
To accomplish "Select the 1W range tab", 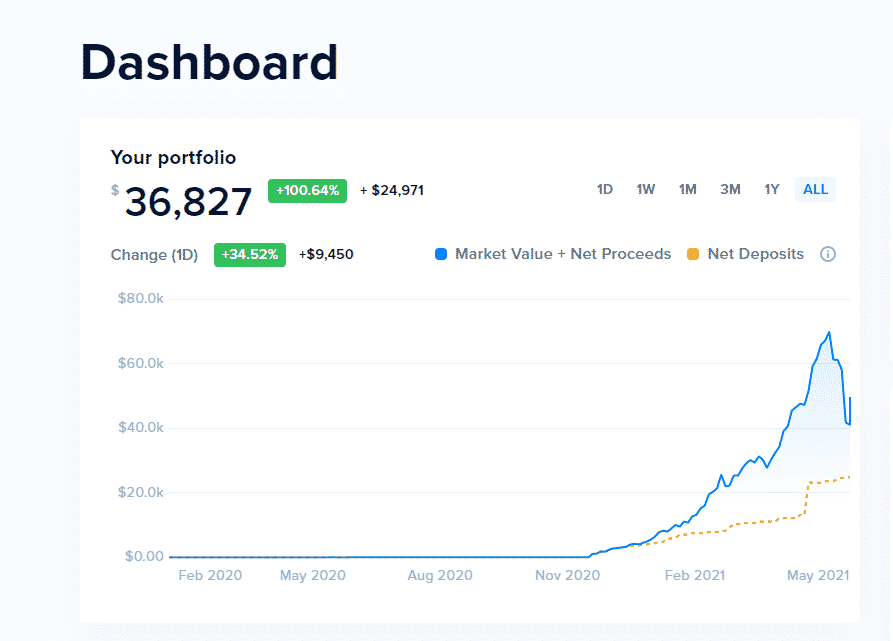I will (646, 189).
